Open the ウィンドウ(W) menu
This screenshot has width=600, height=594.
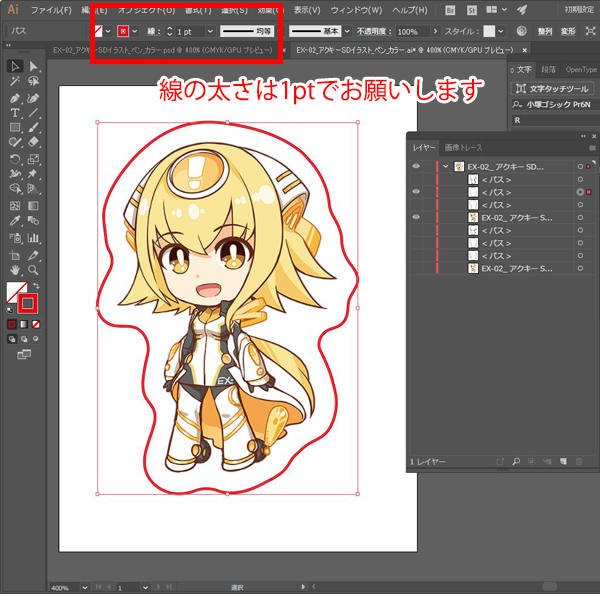(356, 10)
